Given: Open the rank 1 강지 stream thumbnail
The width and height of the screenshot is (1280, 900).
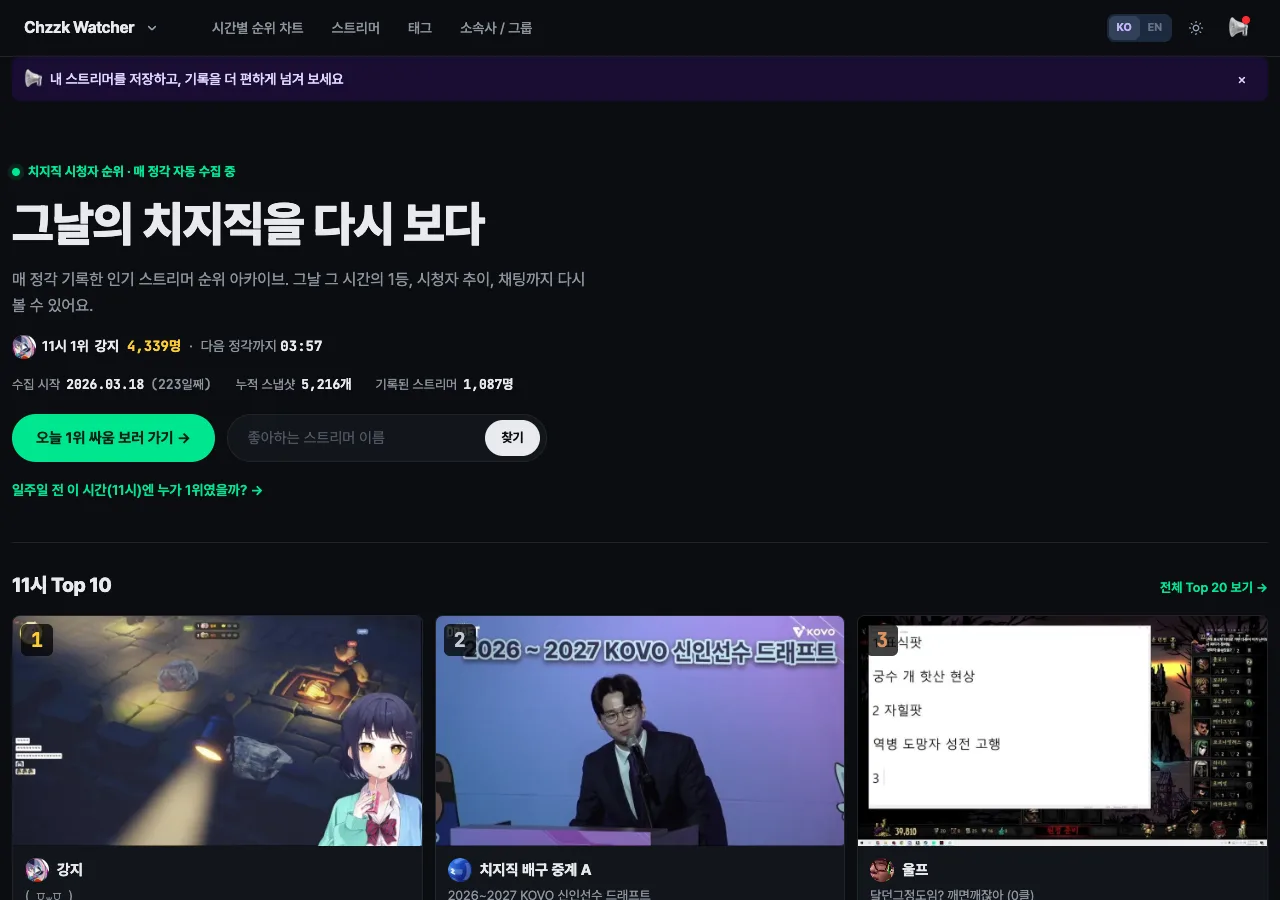Looking at the screenshot, I should tap(217, 731).
